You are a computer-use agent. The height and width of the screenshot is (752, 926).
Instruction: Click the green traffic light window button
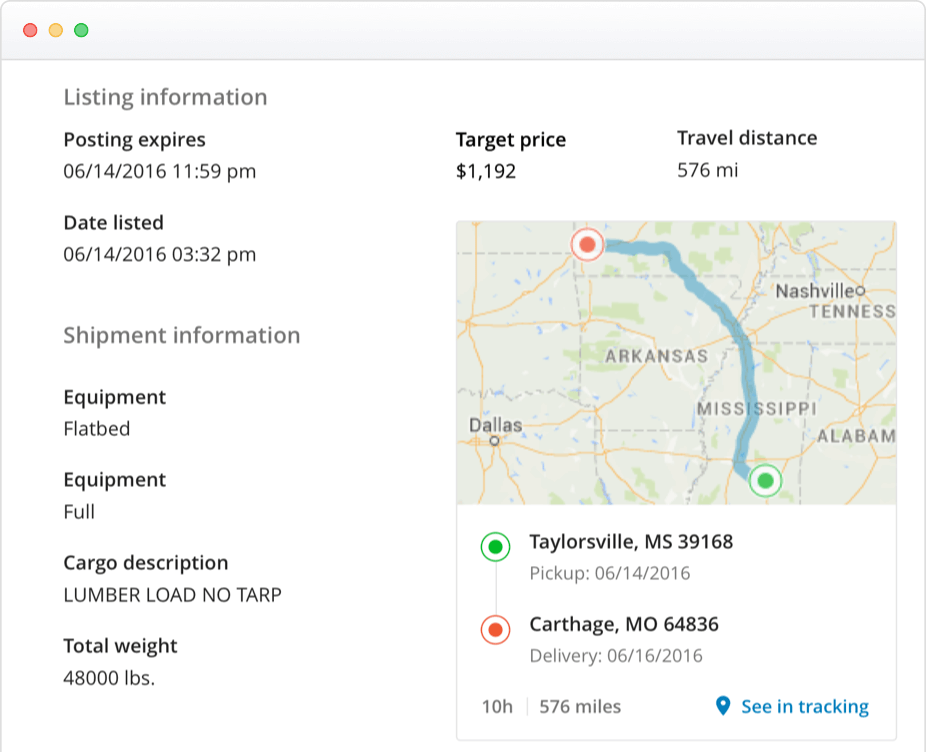[x=79, y=30]
